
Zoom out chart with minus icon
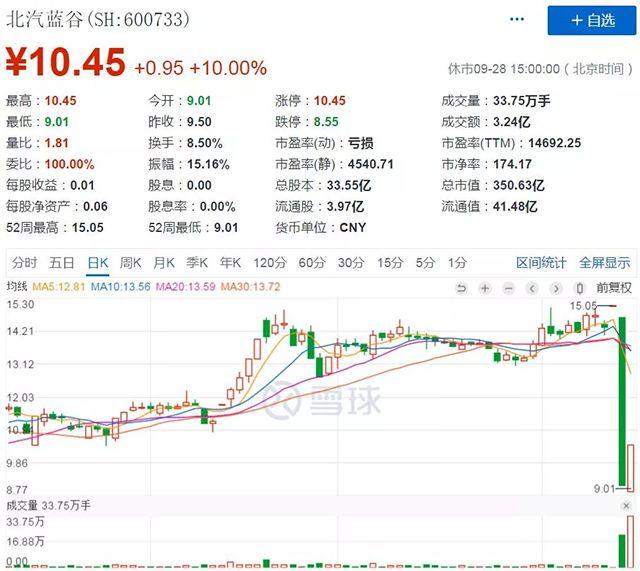[x=509, y=289]
